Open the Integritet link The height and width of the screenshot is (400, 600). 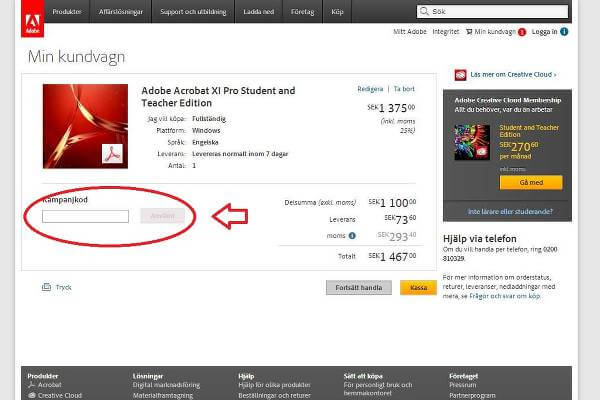pos(446,32)
